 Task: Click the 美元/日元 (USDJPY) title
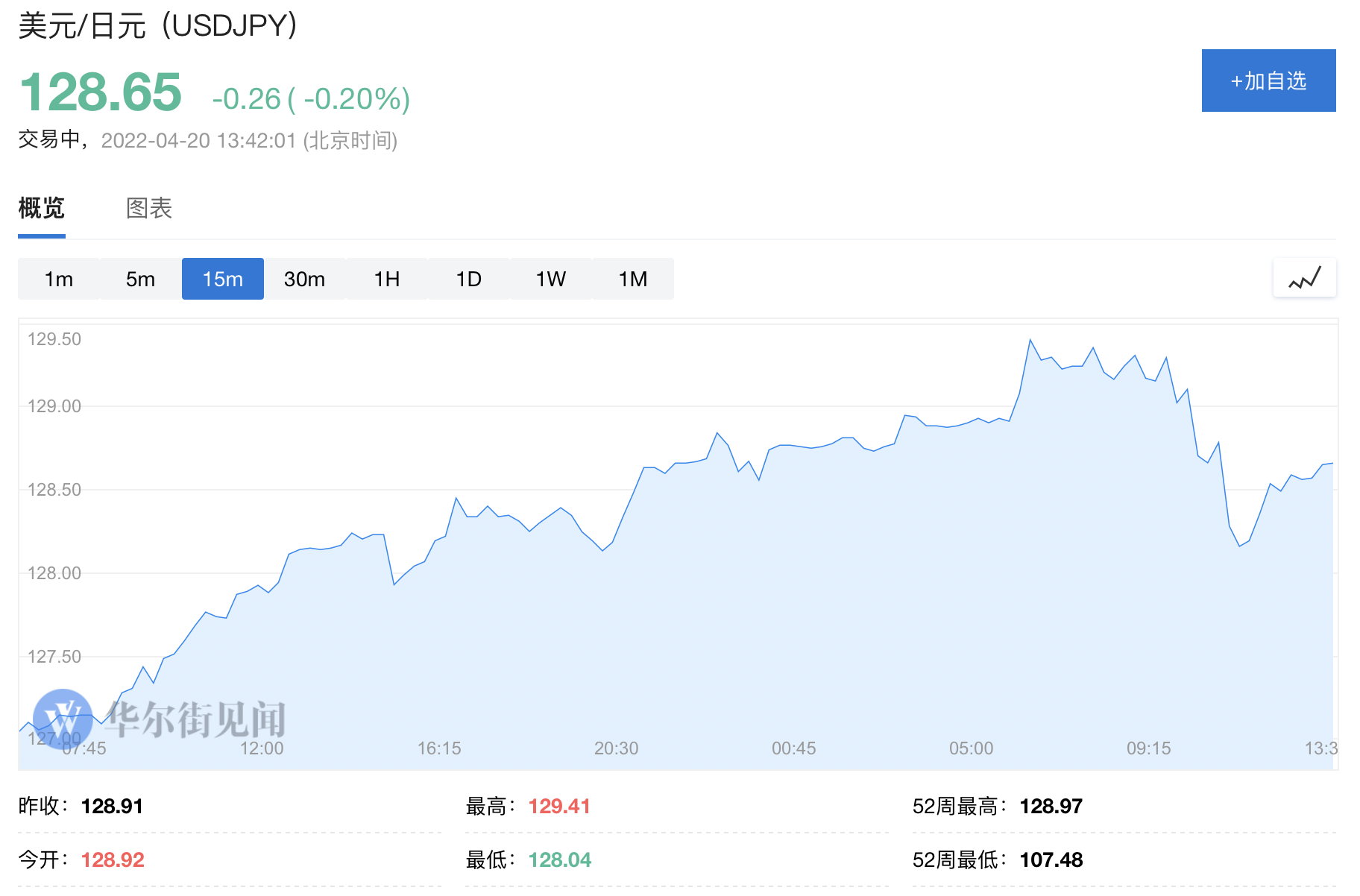pos(158,26)
